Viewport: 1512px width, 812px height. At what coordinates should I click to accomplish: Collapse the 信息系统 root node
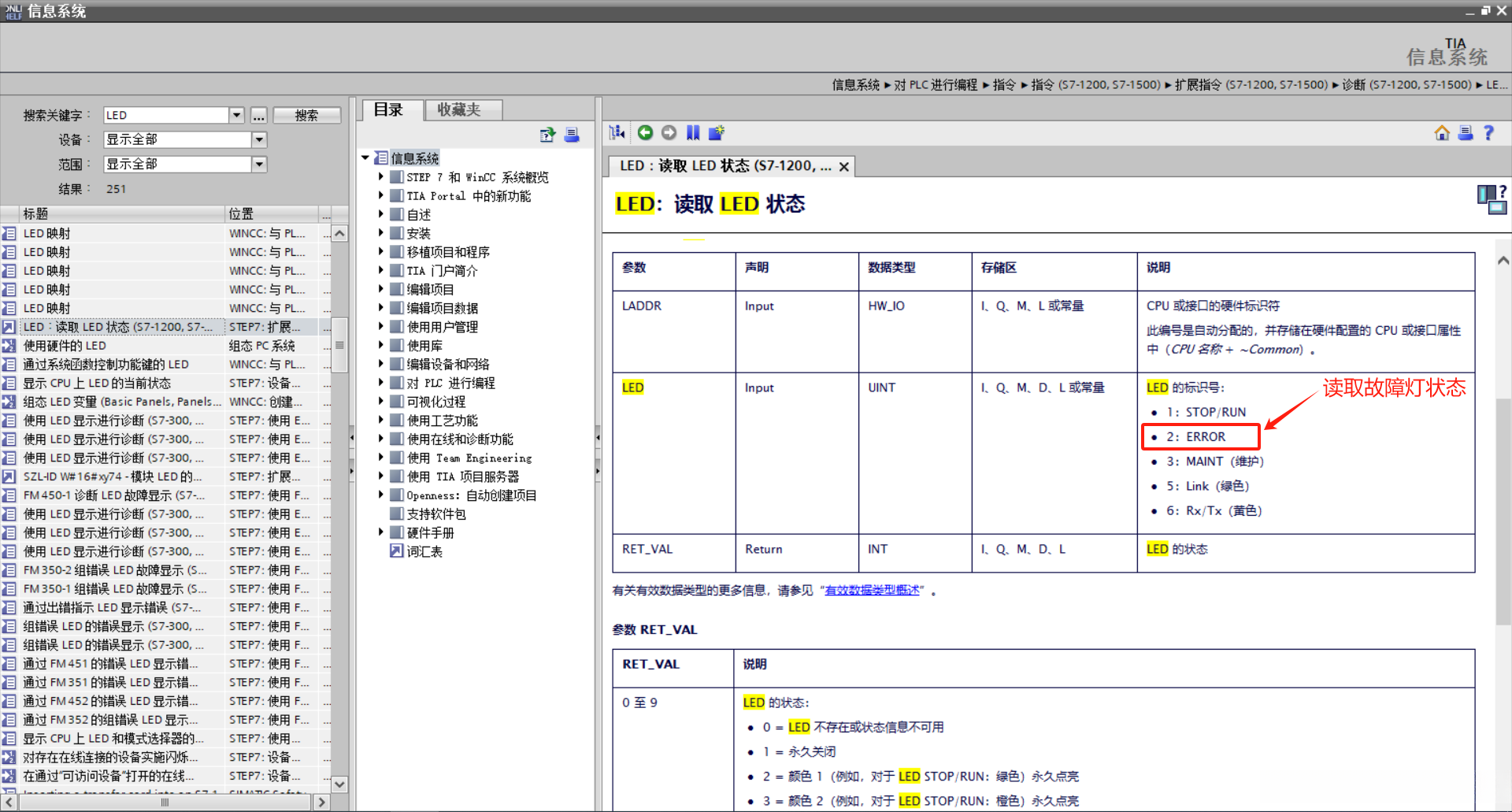tap(365, 158)
